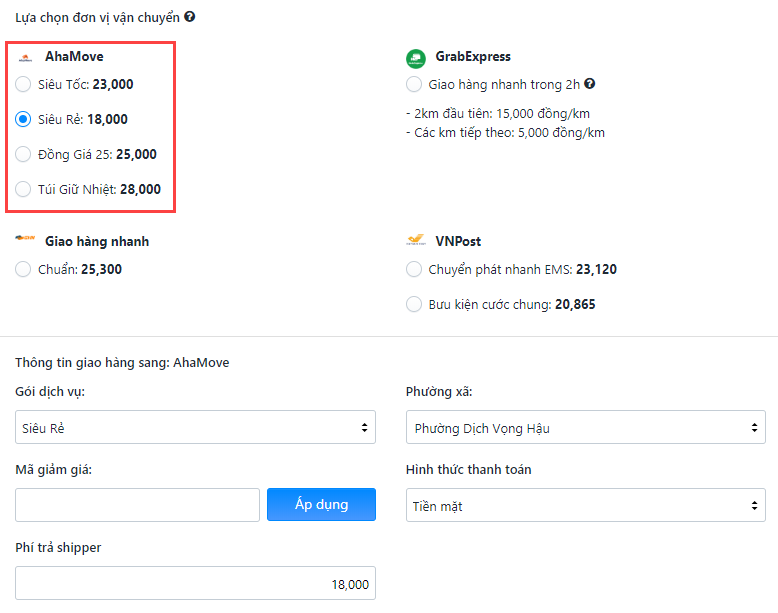Click the 'Mã giảm giá:' label

tap(54, 470)
